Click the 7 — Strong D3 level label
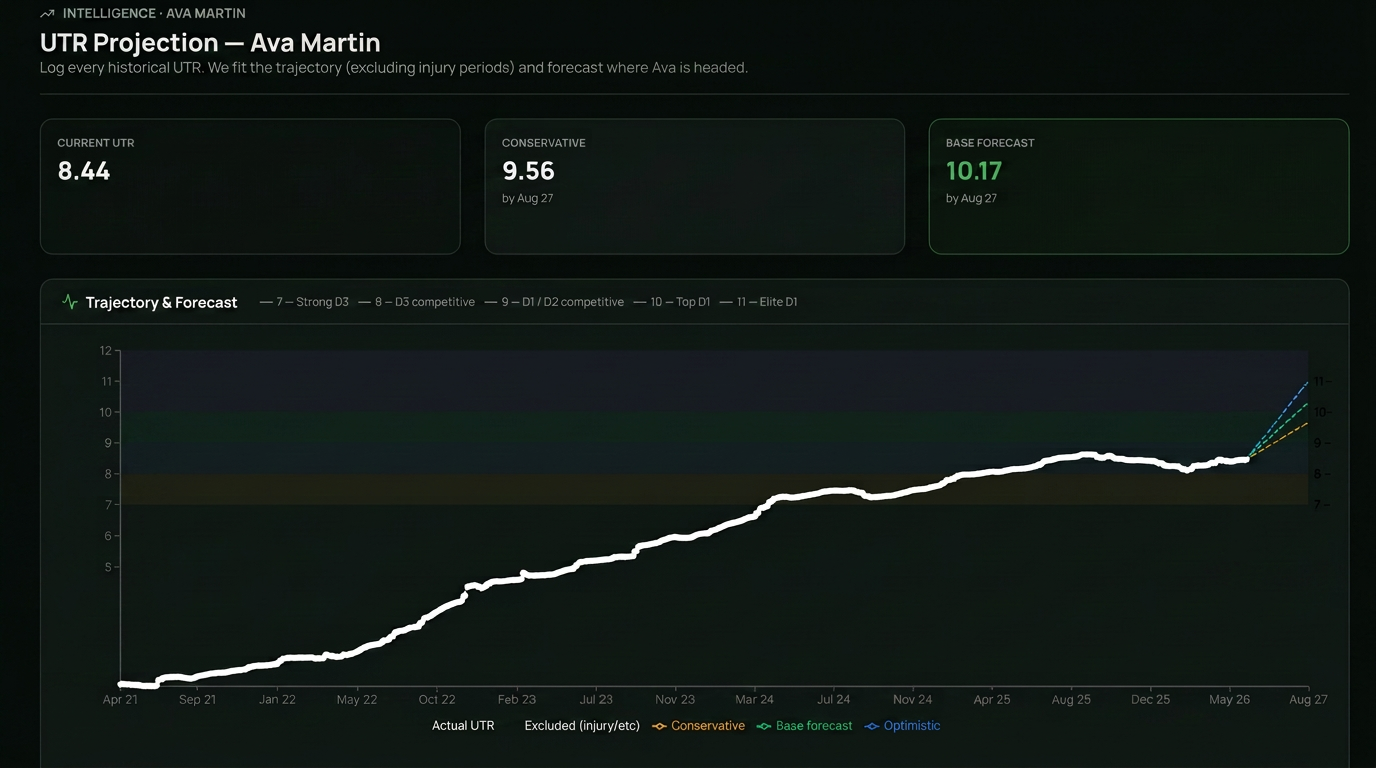Image resolution: width=1376 pixels, height=768 pixels. pyautogui.click(x=304, y=302)
